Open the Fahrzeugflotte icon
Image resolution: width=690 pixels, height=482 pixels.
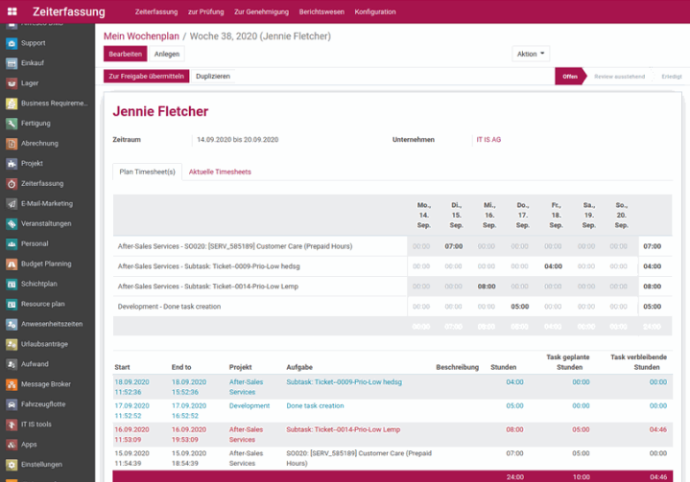click(10, 404)
